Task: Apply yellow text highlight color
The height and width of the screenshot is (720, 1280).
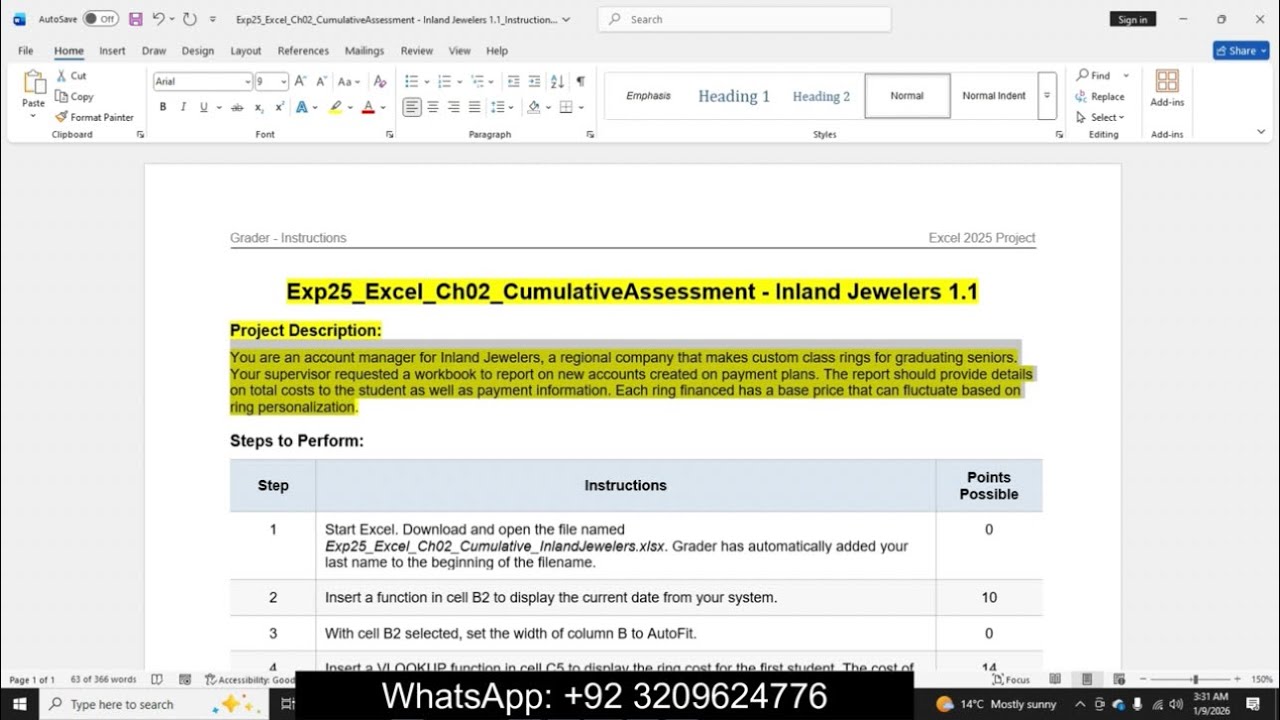Action: (x=335, y=107)
